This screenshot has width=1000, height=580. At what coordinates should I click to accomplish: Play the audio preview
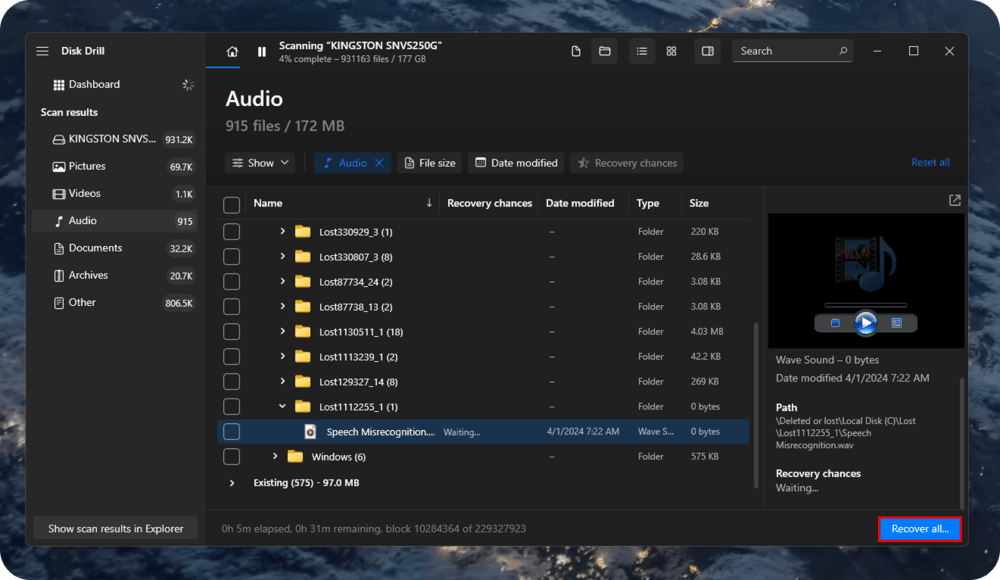[866, 323]
